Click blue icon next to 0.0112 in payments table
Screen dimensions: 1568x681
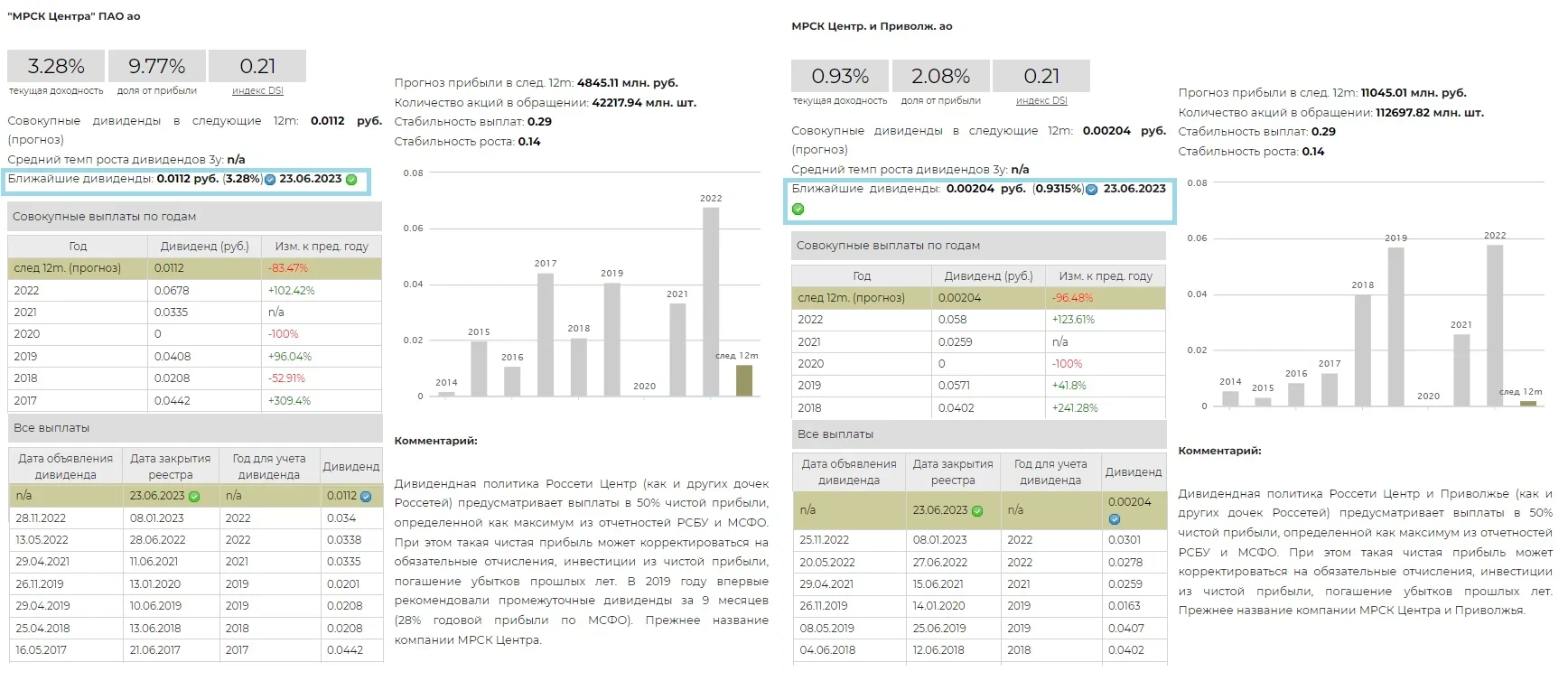366,497
